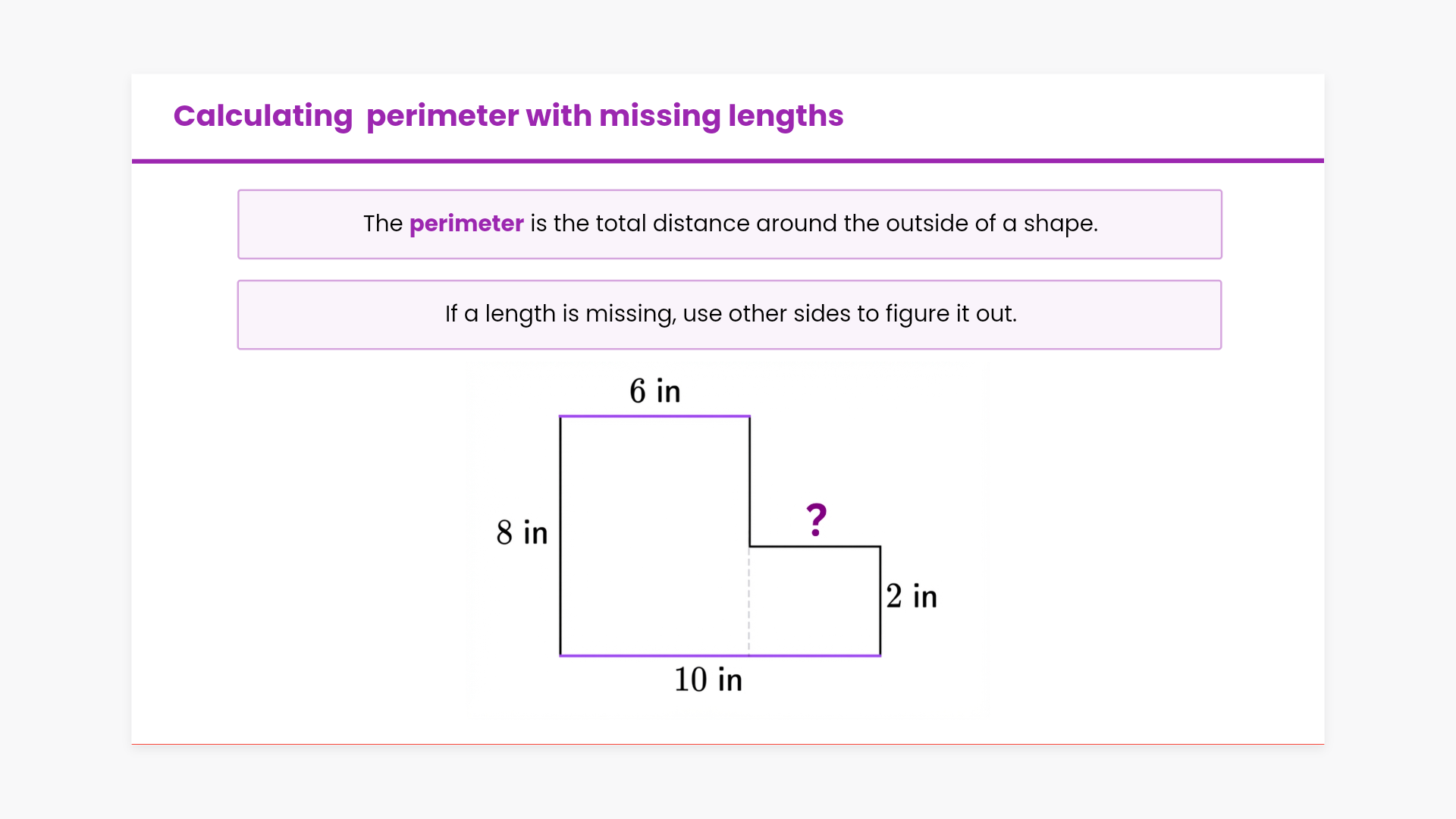Image resolution: width=1456 pixels, height=819 pixels.
Task: Click the short right vertical edge of shape
Action: [x=880, y=601]
